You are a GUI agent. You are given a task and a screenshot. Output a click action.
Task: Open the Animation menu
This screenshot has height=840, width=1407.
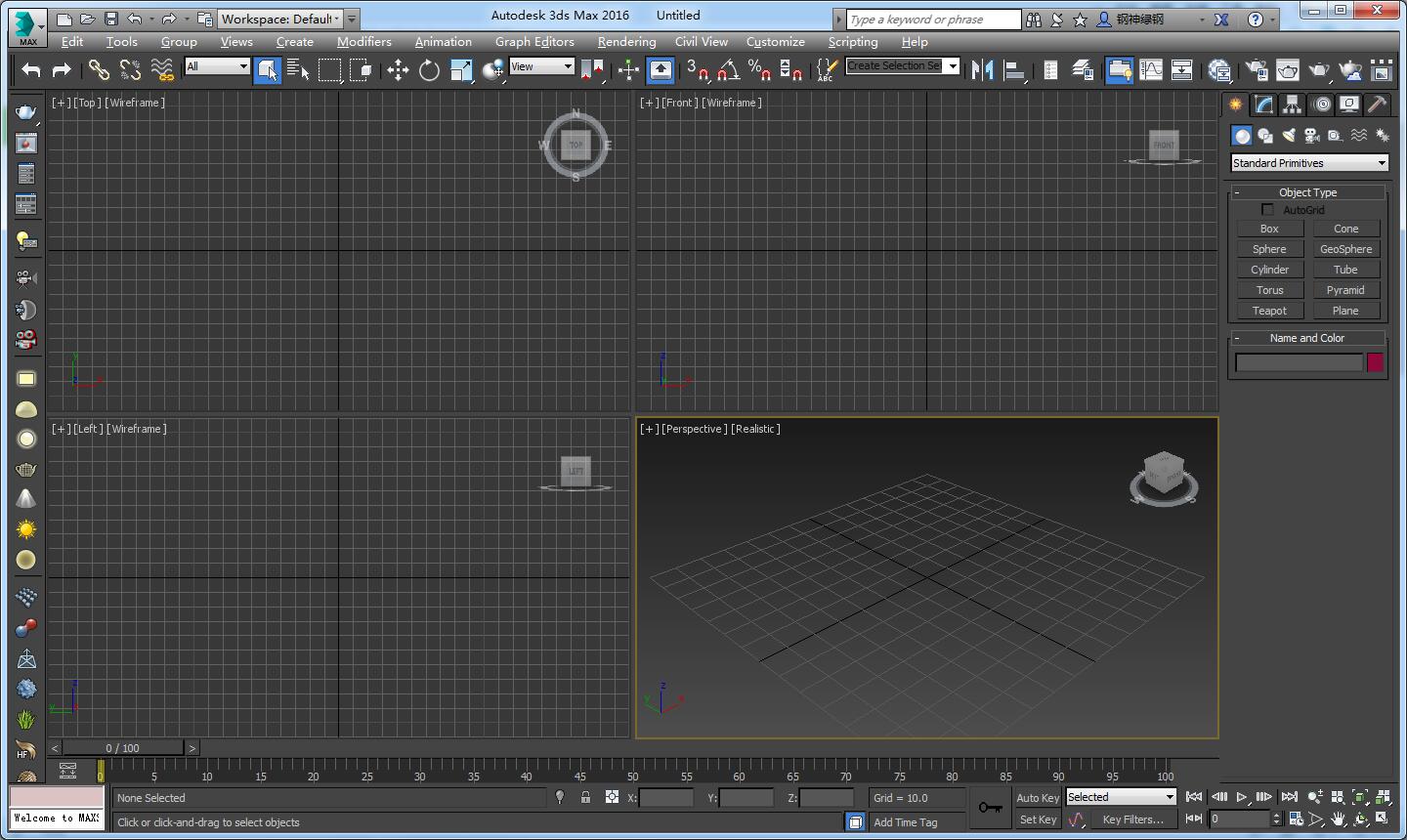click(x=443, y=42)
